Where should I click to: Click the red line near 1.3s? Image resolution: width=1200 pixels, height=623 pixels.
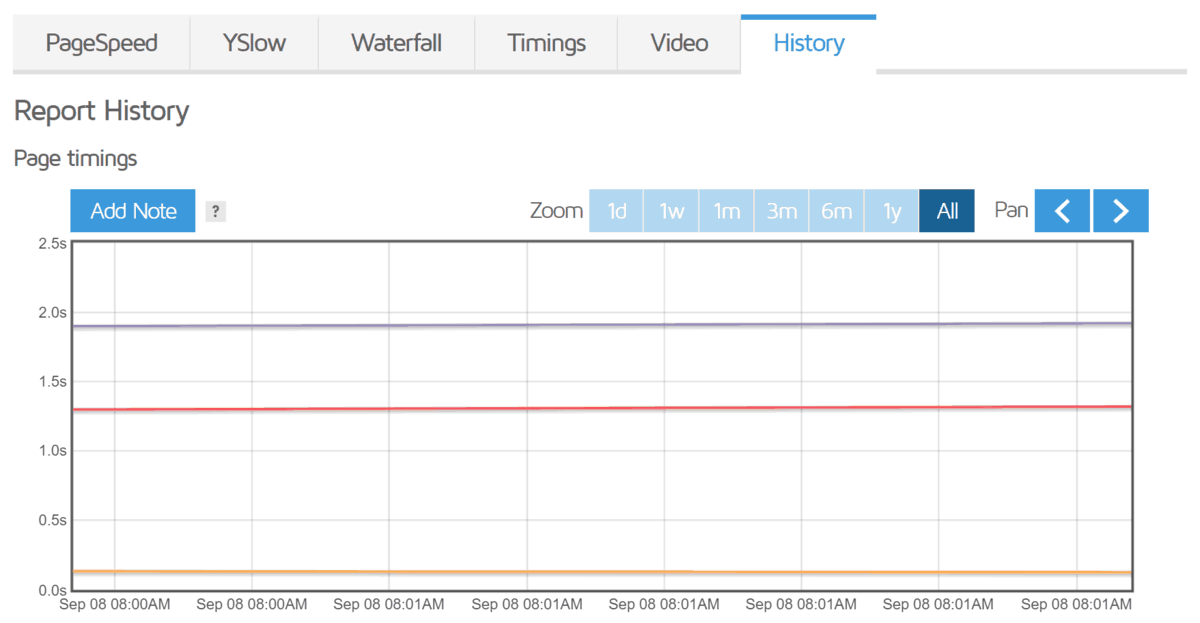(600, 408)
